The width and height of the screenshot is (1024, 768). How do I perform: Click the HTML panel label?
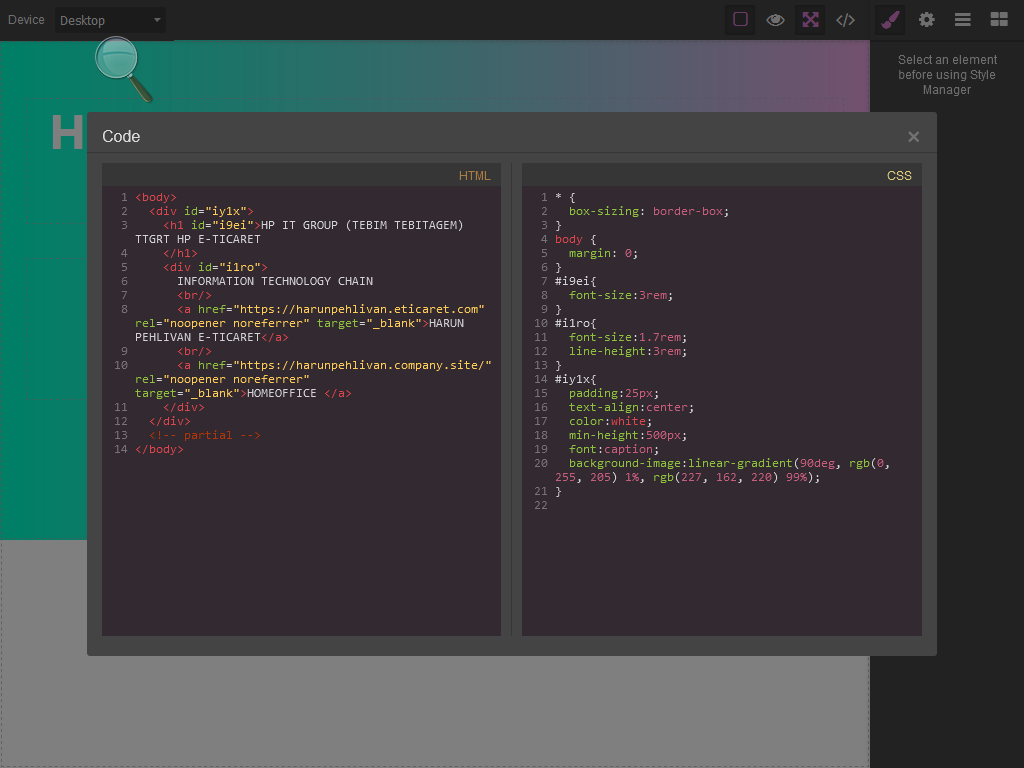click(474, 176)
